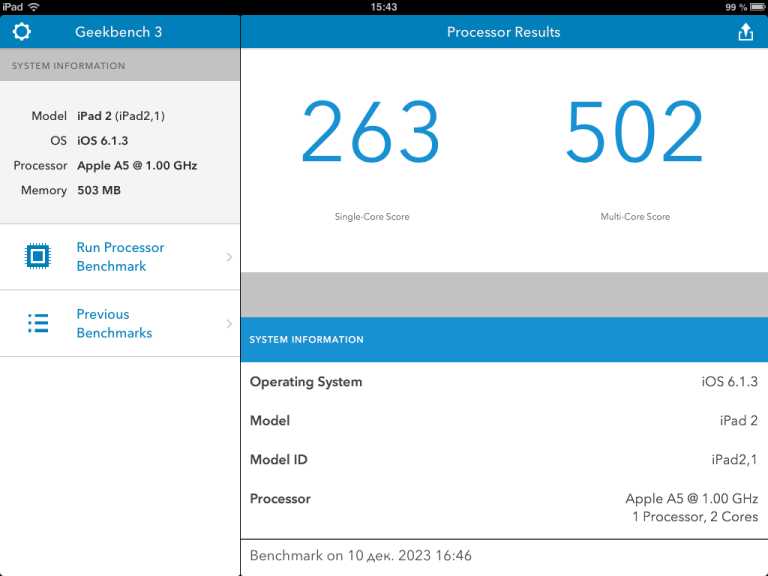The image size is (768, 576).
Task: Tap the benchmark date footer text
Action: tap(360, 555)
